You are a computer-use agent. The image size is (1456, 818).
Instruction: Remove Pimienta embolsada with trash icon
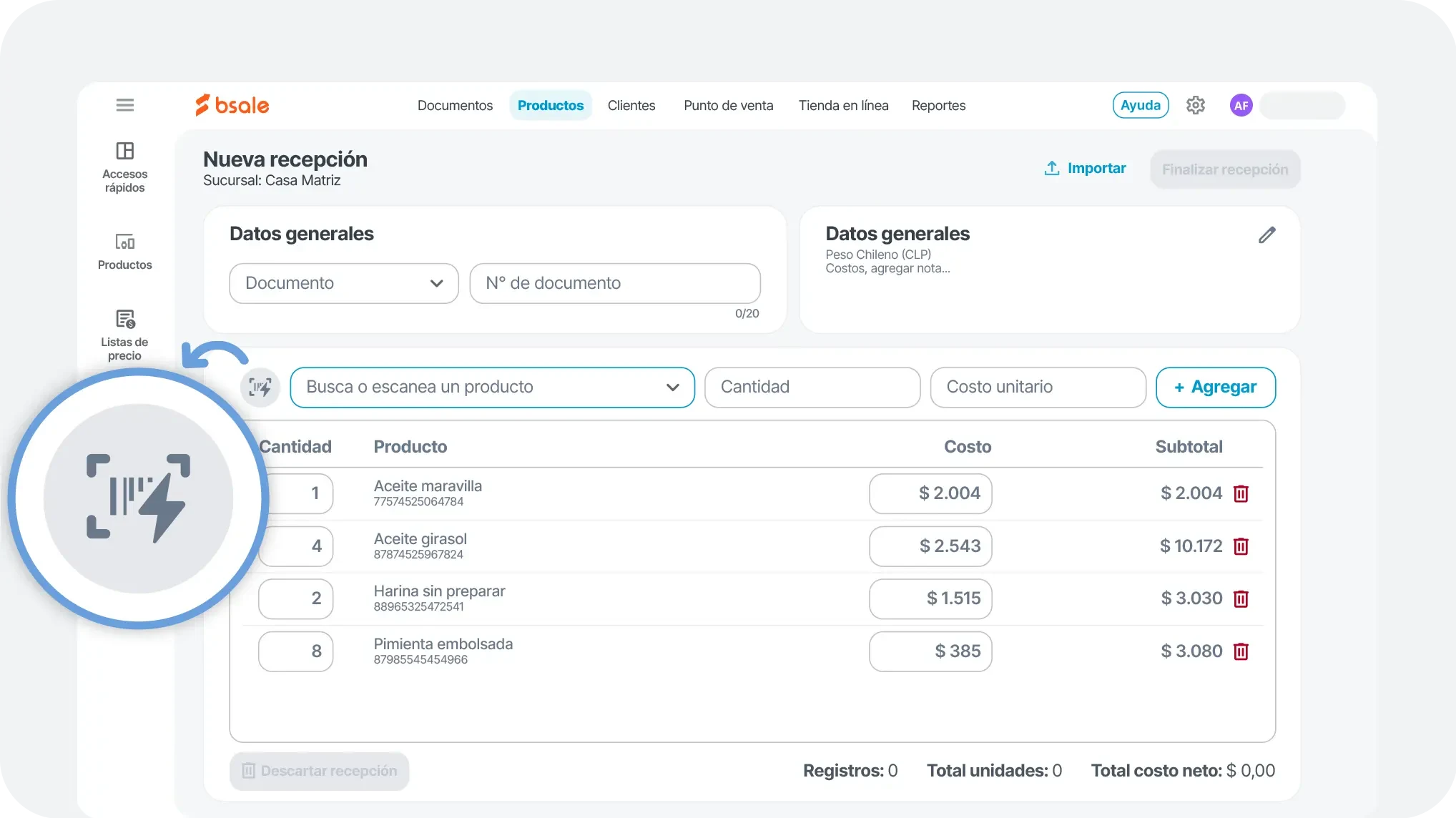point(1241,651)
